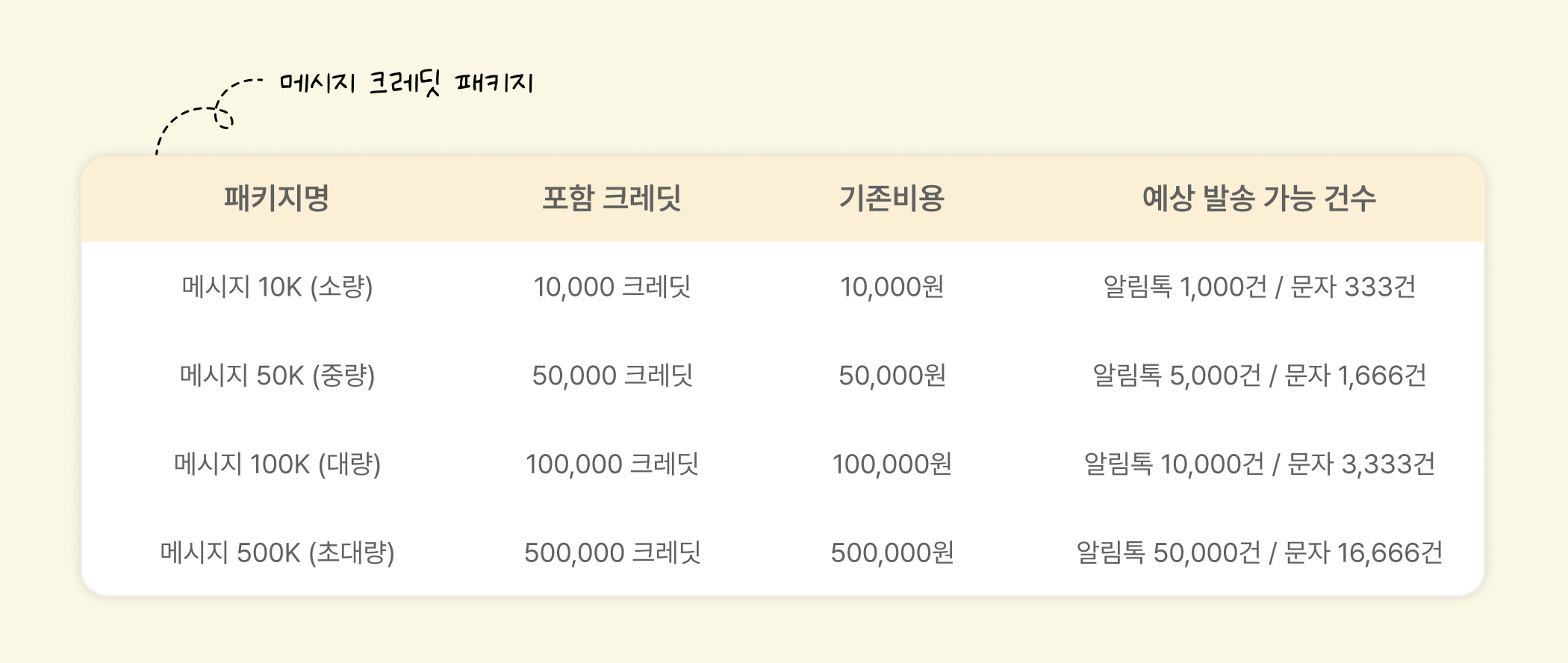Viewport: 1568px width, 663px height.
Task: Select the 패키지명 column header
Action: click(277, 199)
